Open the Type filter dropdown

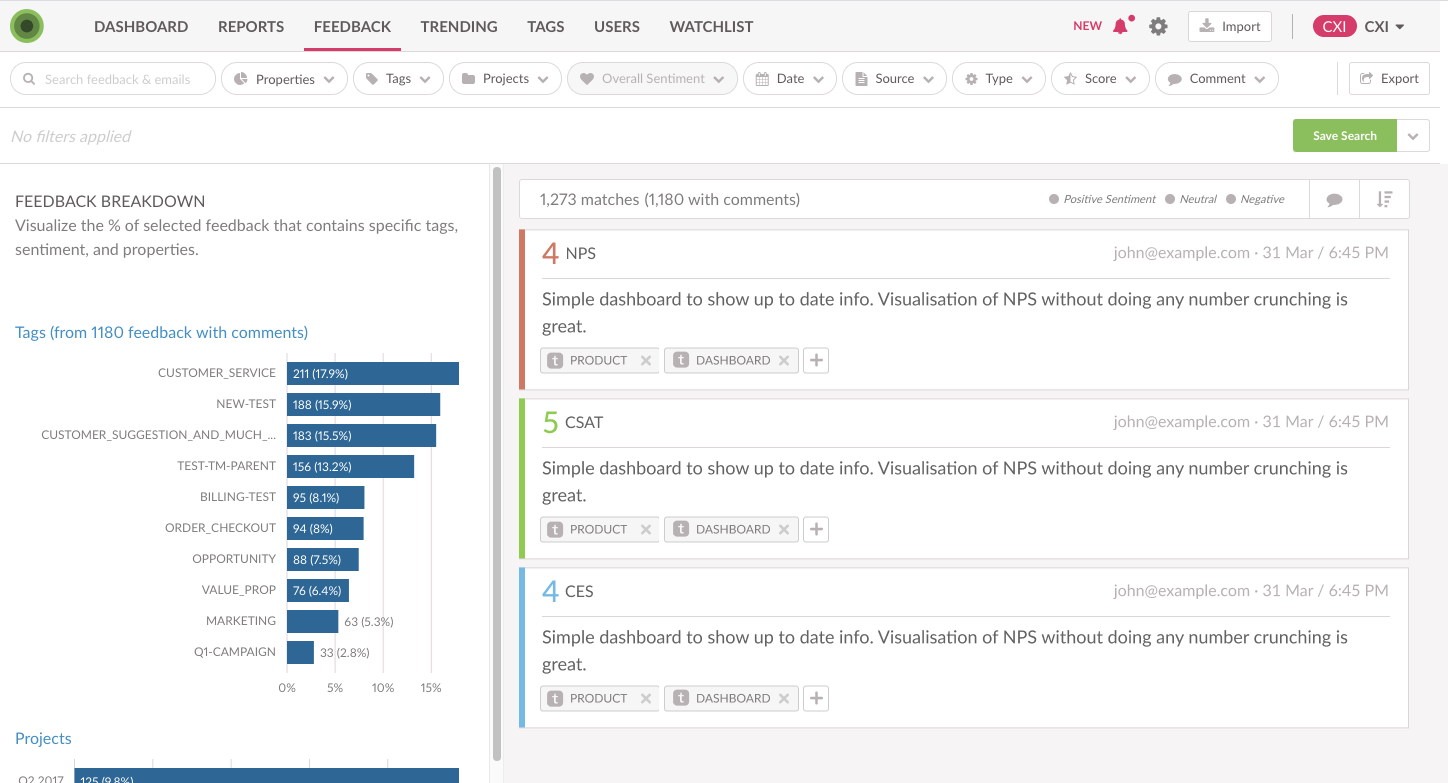999,79
